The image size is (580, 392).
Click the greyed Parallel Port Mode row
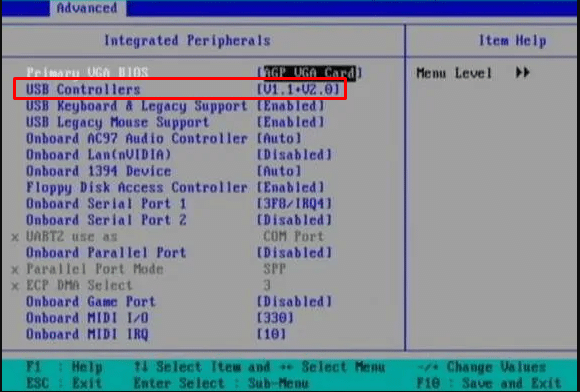[x=95, y=269]
